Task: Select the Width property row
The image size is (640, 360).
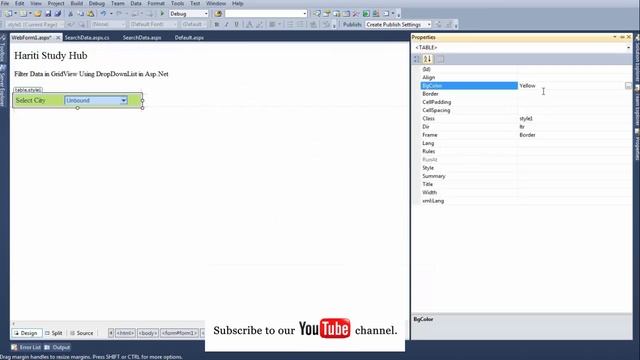Action: click(526, 192)
